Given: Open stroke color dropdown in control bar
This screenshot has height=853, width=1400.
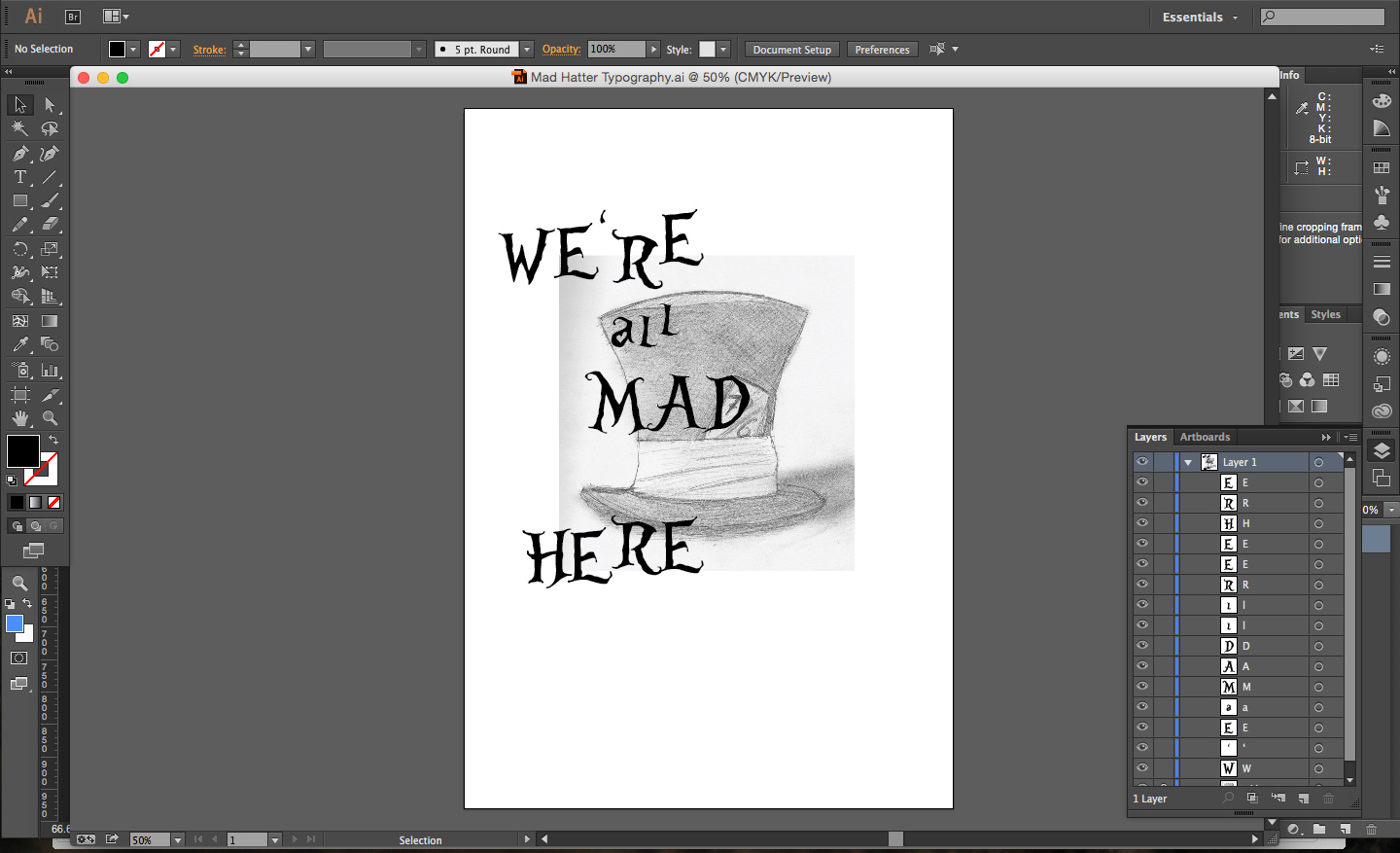Looking at the screenshot, I should (173, 50).
